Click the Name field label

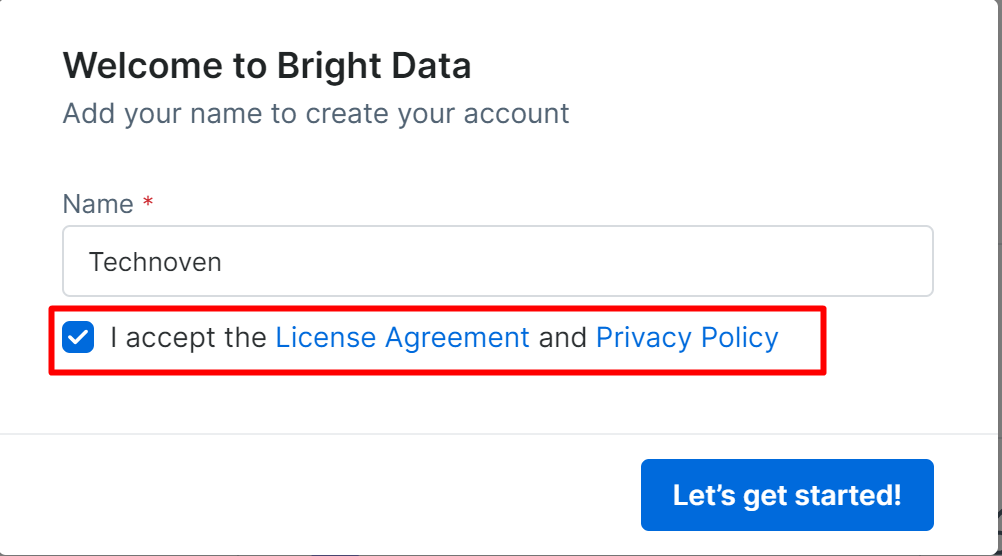tap(98, 204)
